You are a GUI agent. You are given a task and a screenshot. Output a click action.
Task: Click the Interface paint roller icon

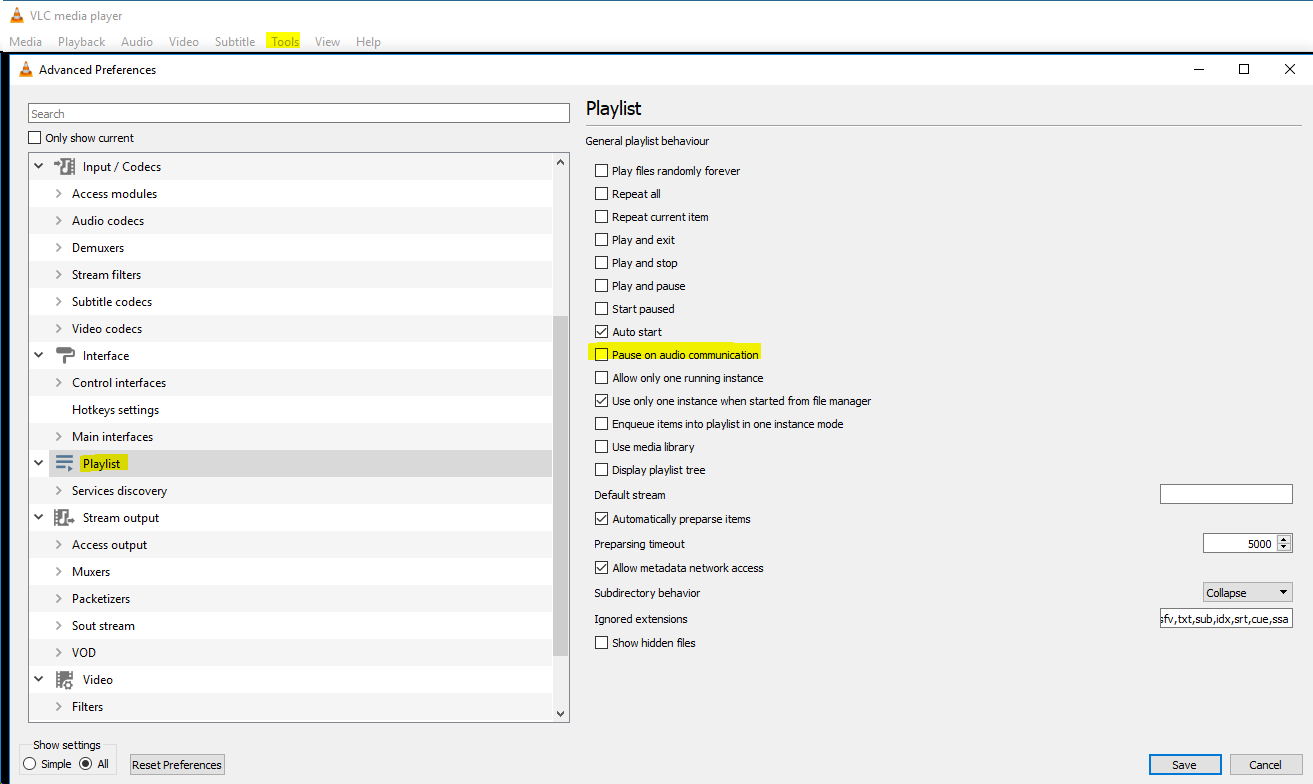pyautogui.click(x=64, y=356)
